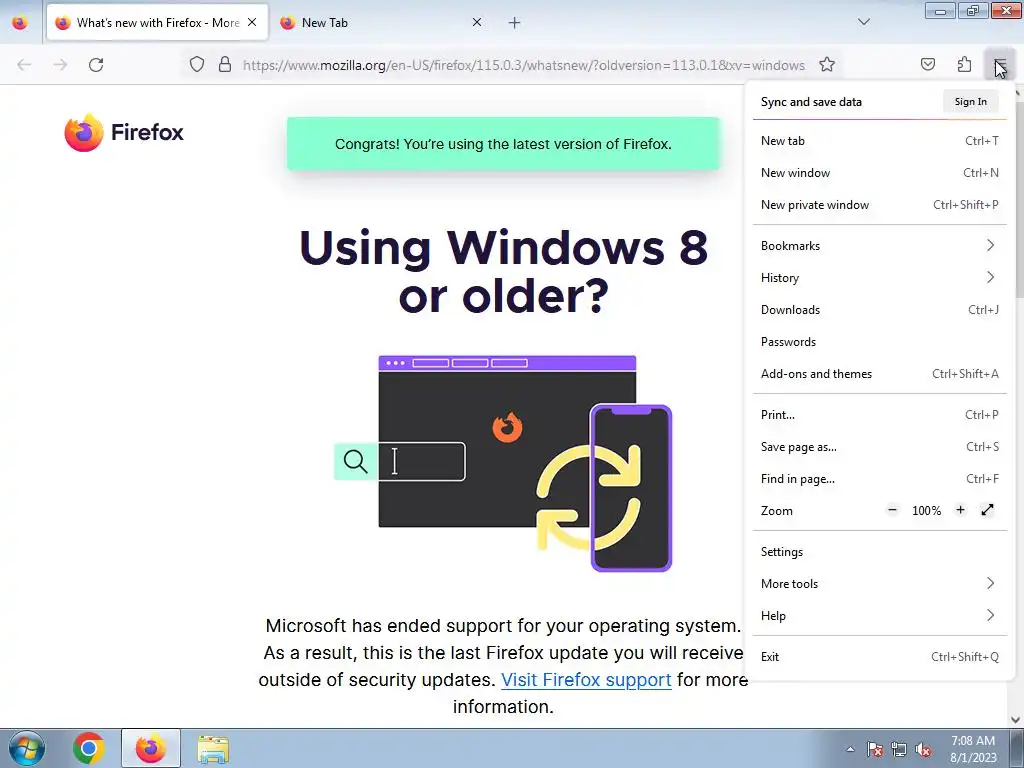Open Passwords from the menu

click(x=880, y=342)
